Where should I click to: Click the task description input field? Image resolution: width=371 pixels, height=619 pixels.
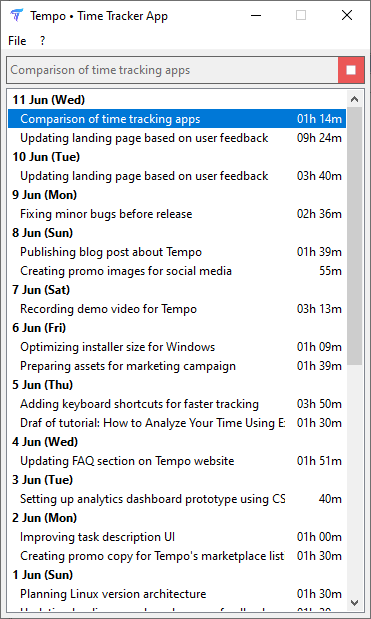[172, 70]
